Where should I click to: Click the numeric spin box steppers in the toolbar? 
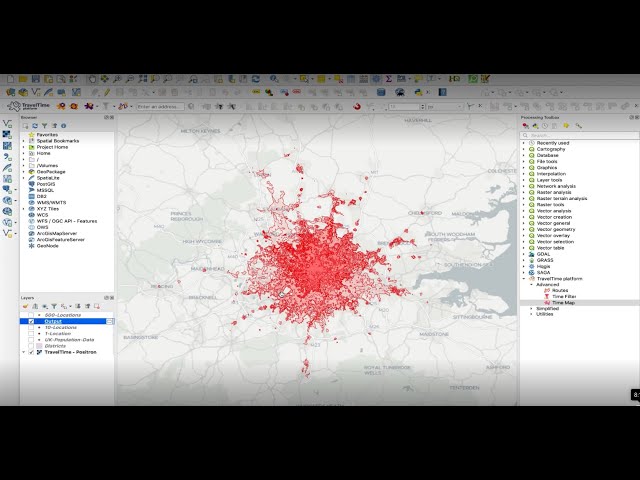pos(422,106)
